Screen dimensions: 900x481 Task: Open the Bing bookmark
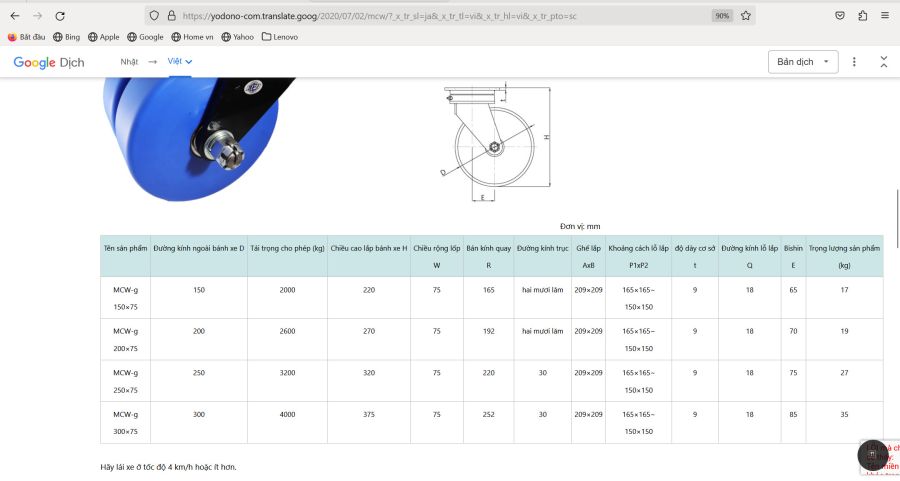click(66, 37)
